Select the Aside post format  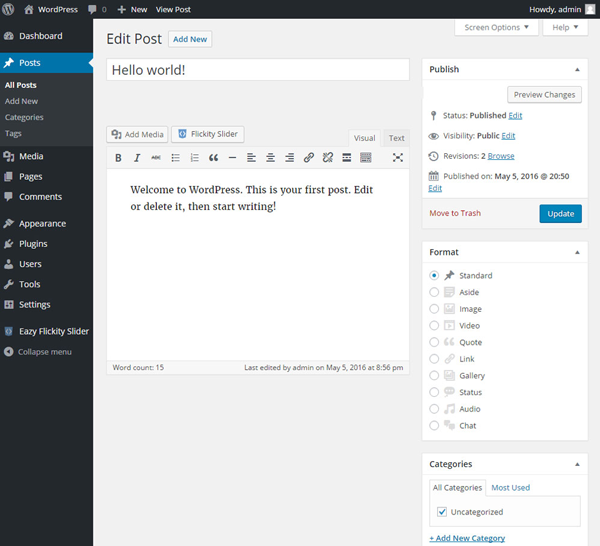point(434,292)
